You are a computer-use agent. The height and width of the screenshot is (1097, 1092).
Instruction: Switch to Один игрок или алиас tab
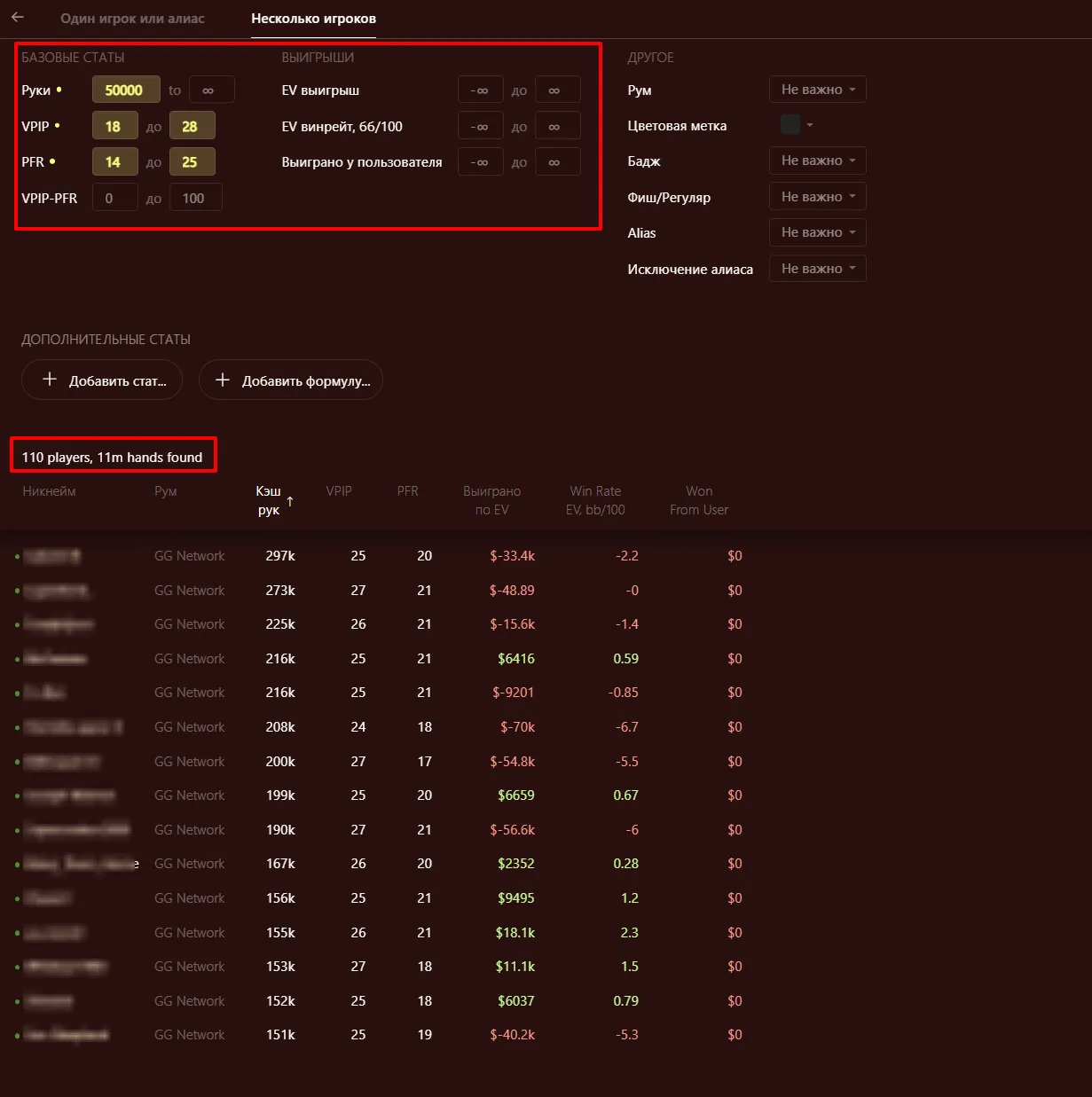pyautogui.click(x=132, y=19)
